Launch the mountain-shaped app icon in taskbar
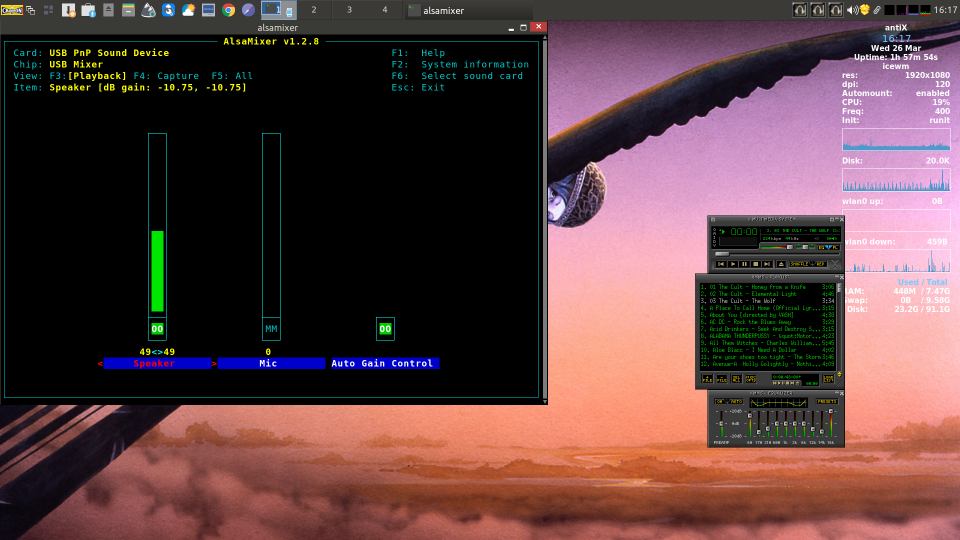Screen dimensions: 960x540 point(148,10)
